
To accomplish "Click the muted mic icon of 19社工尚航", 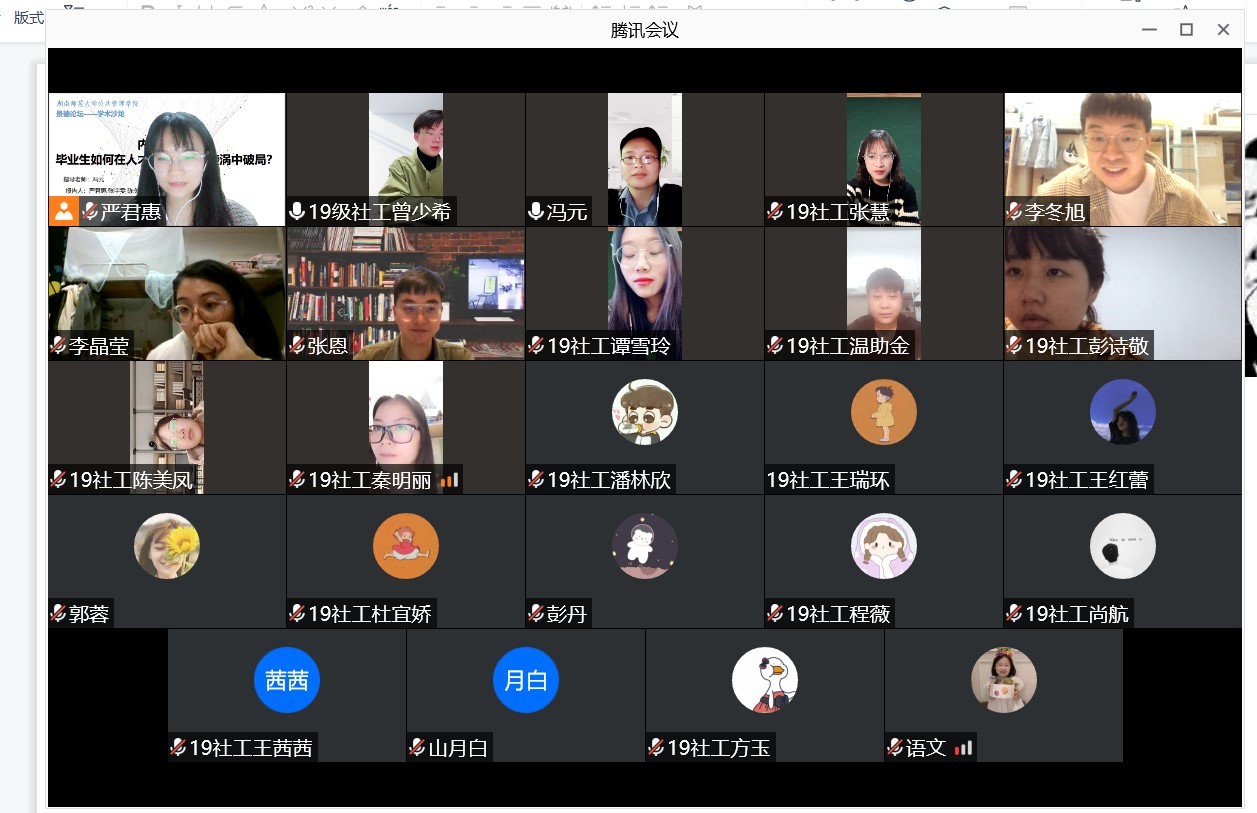I will point(1014,614).
